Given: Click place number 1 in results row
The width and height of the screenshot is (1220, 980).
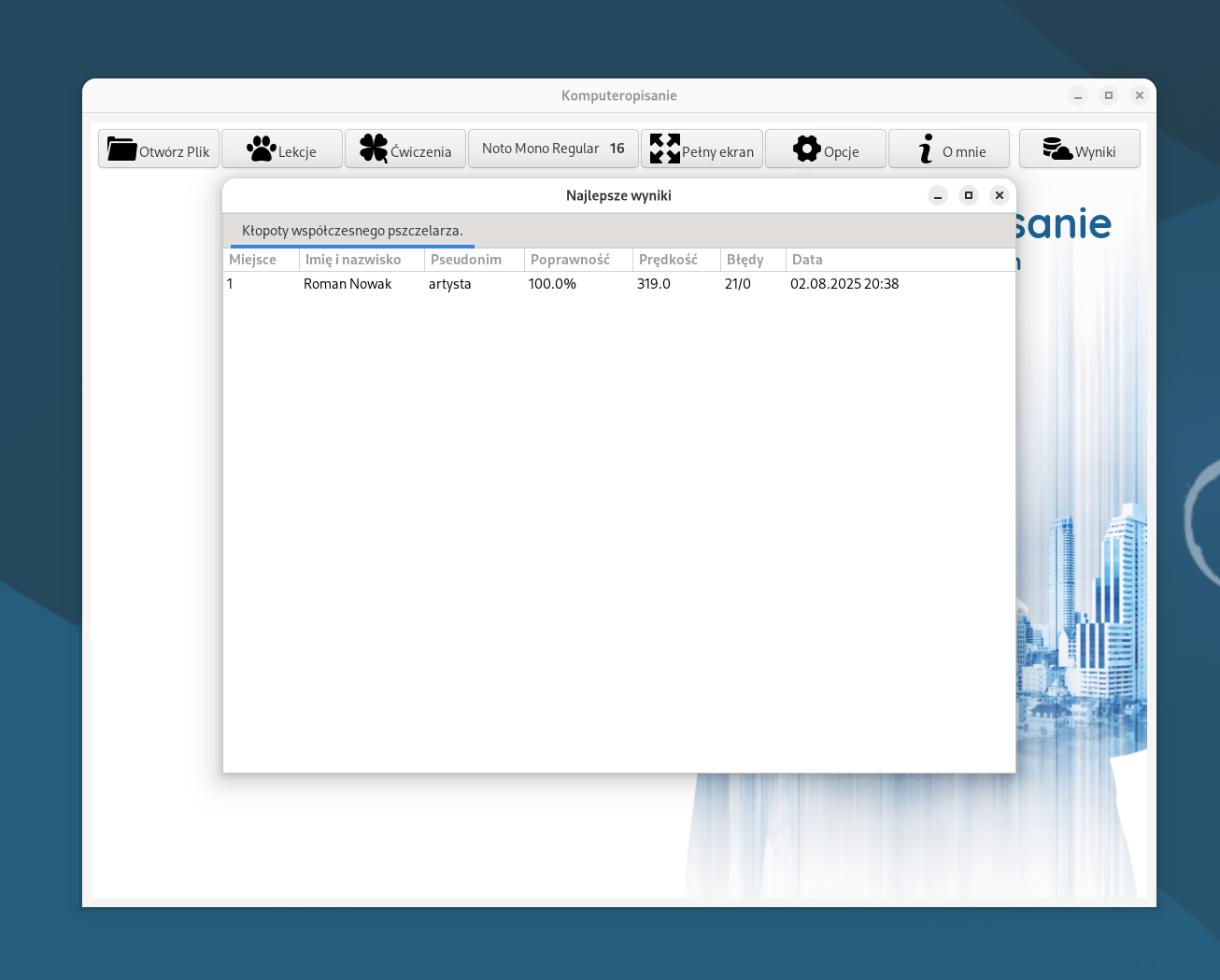Looking at the screenshot, I should pos(230,284).
